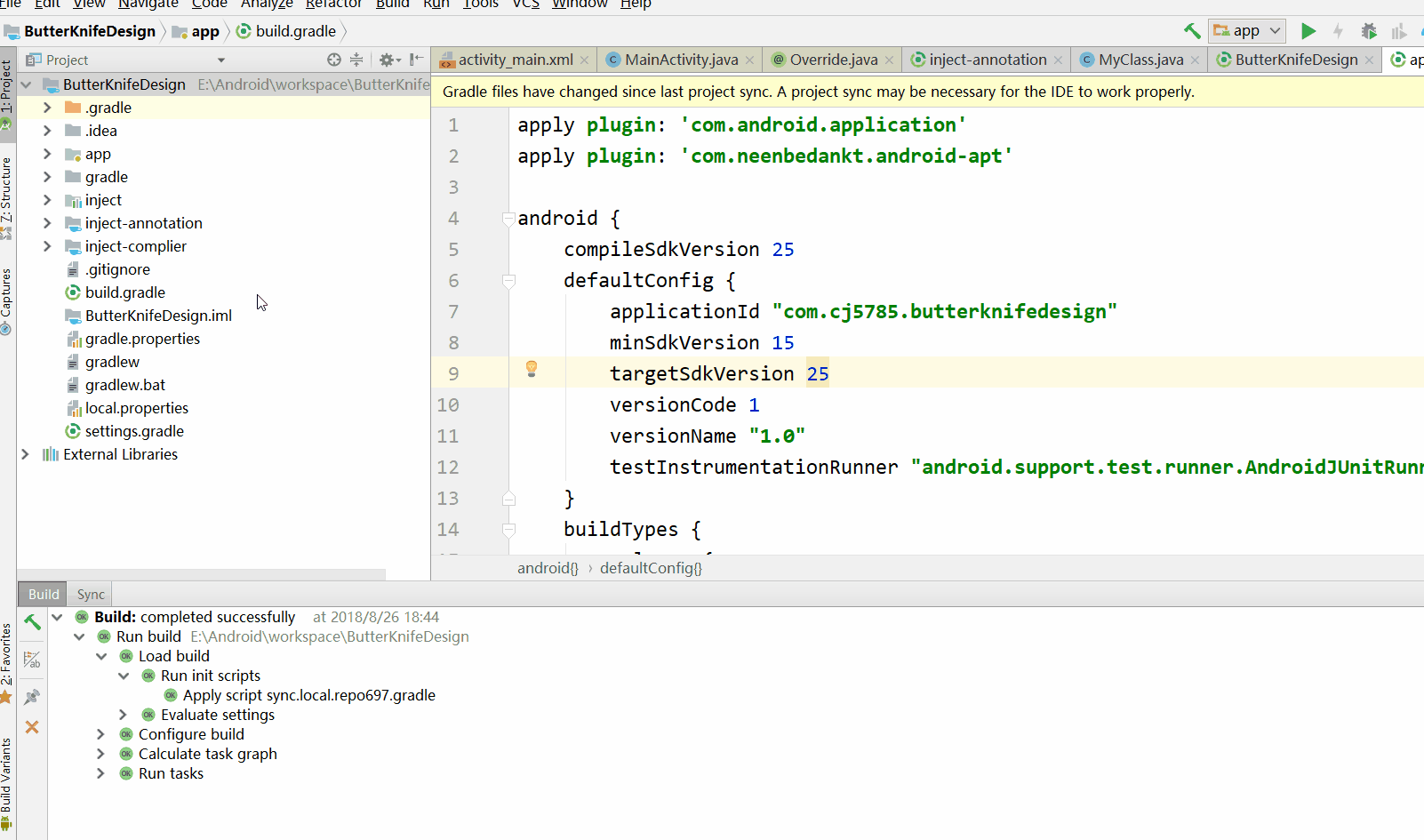Switch to MyClass.java tab
Image resolution: width=1424 pixels, height=840 pixels.
pyautogui.click(x=1140, y=60)
